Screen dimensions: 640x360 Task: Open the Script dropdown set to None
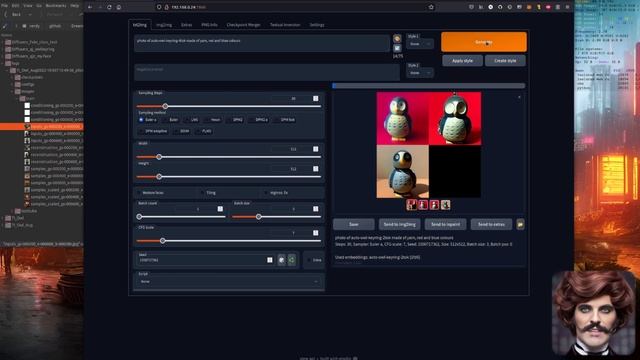229,282
